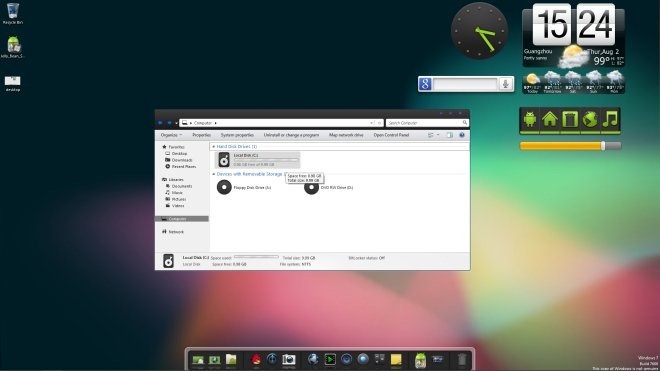Click the Android robot widget icon
This screenshot has width=660, height=371.
530,120
